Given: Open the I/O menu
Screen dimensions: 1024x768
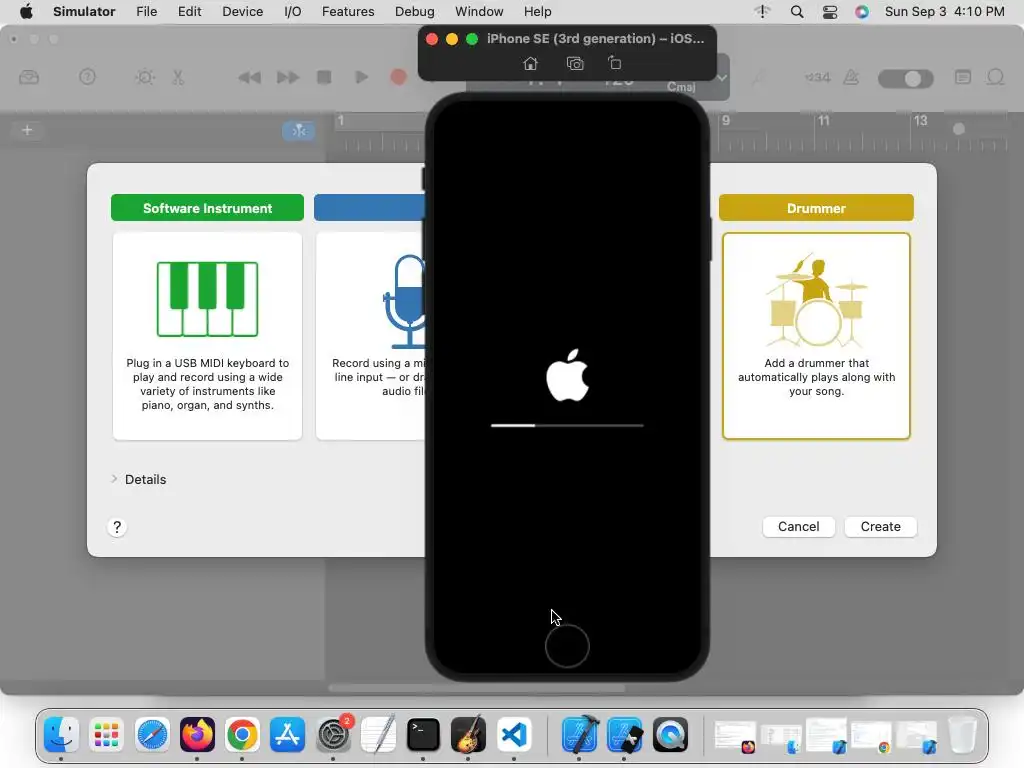Looking at the screenshot, I should pos(293,11).
